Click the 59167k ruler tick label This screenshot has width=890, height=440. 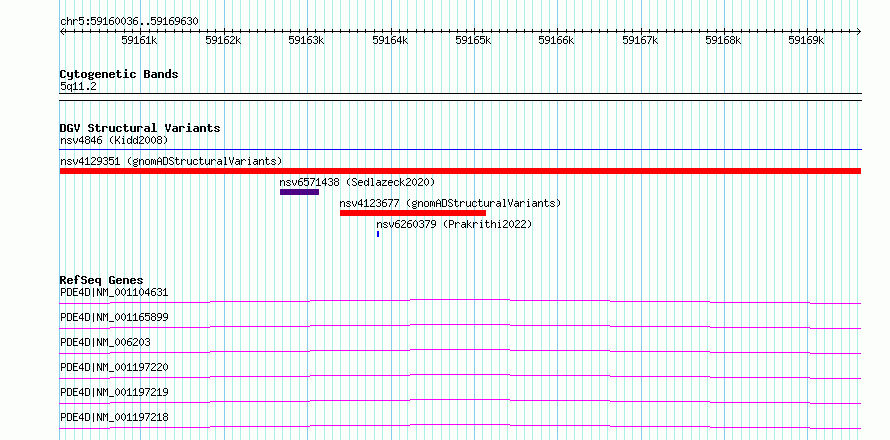pyautogui.click(x=640, y=40)
